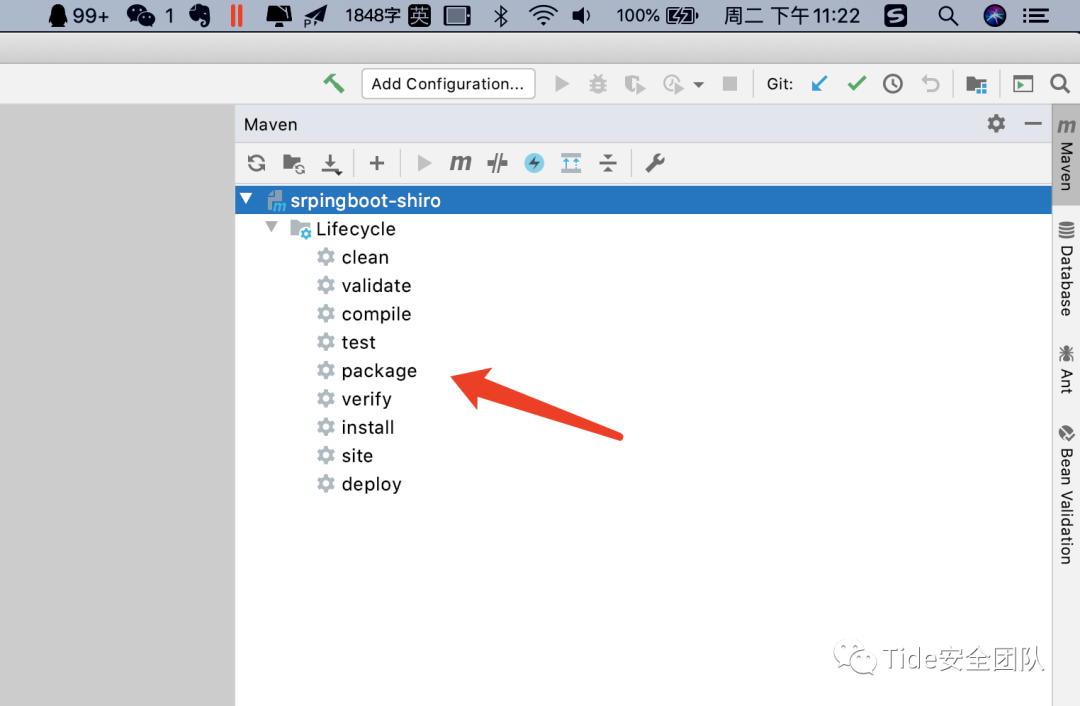
Task: Open Git history clock icon
Action: (893, 84)
